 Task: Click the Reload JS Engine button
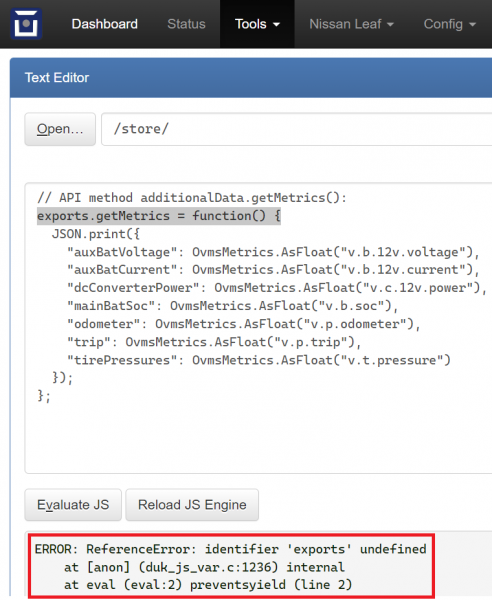(192, 505)
